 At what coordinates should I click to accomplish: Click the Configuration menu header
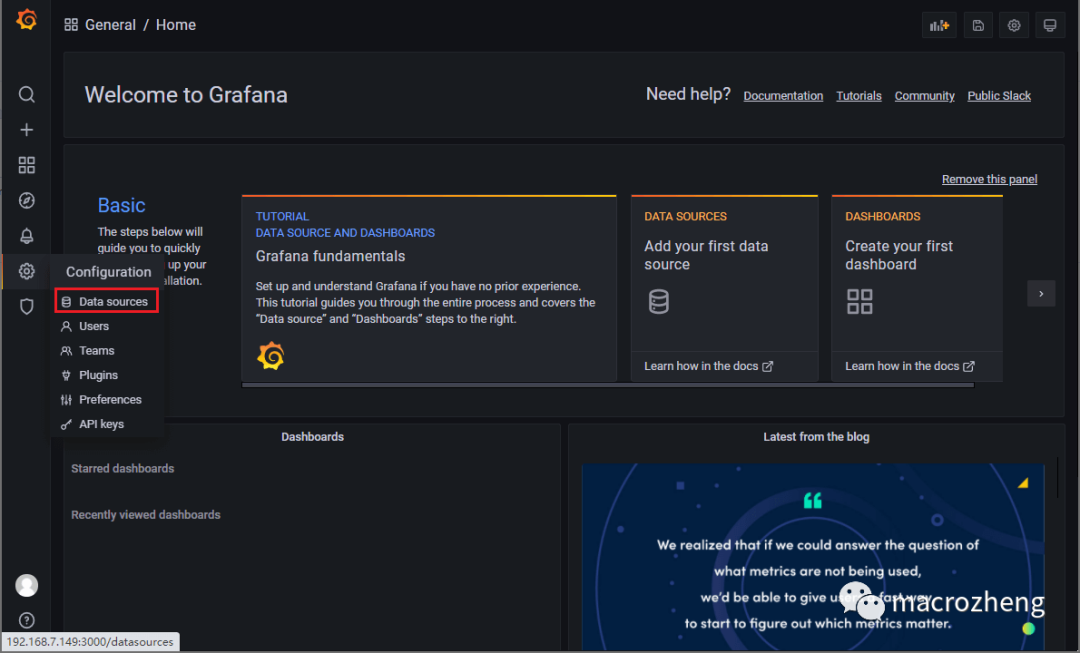tap(109, 272)
